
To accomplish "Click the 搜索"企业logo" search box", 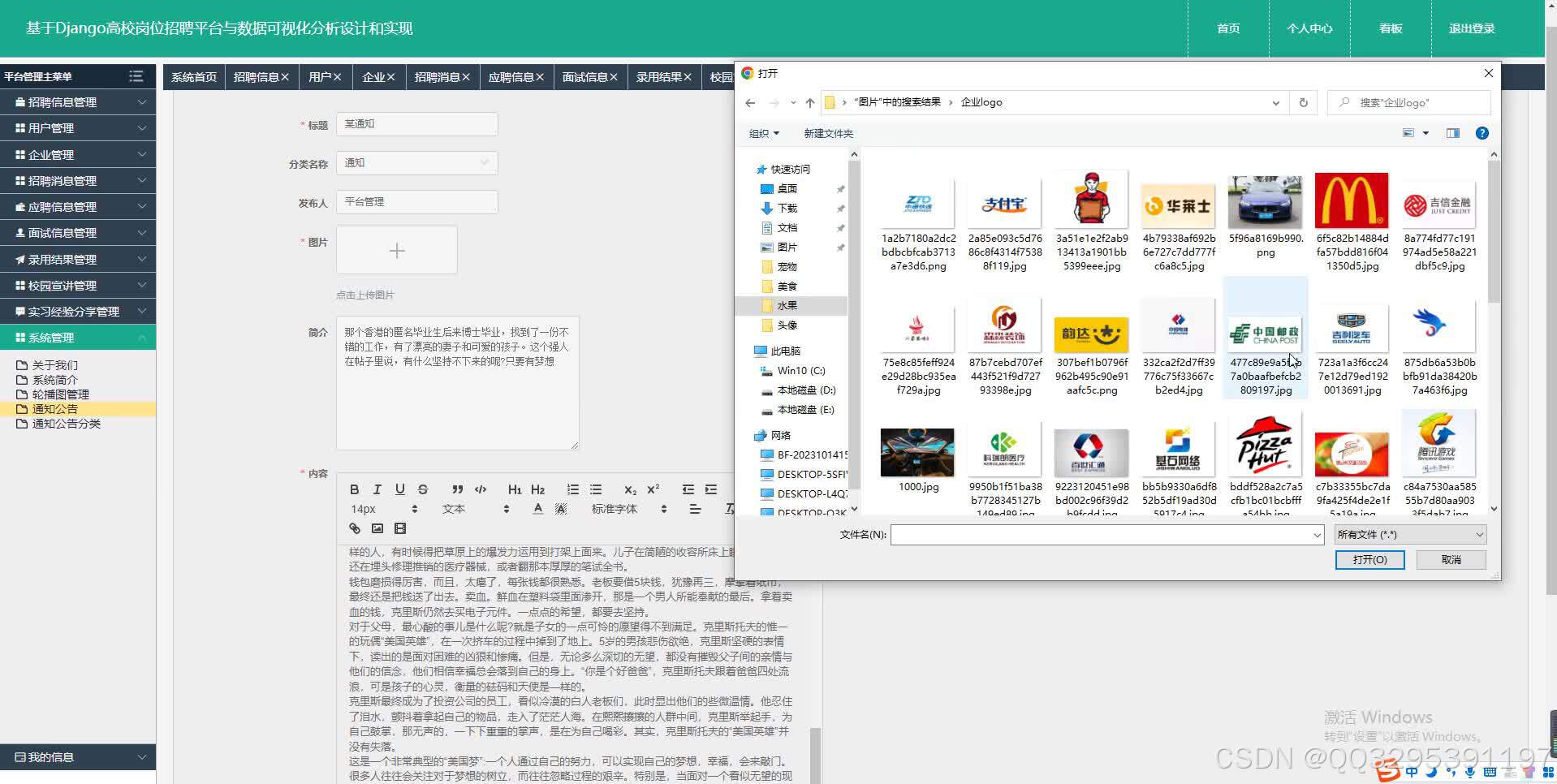I will coord(1409,102).
